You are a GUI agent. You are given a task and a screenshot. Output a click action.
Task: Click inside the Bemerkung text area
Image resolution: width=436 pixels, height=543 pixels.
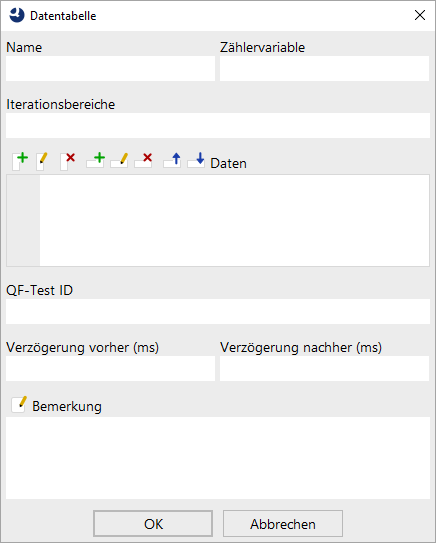pos(218,458)
